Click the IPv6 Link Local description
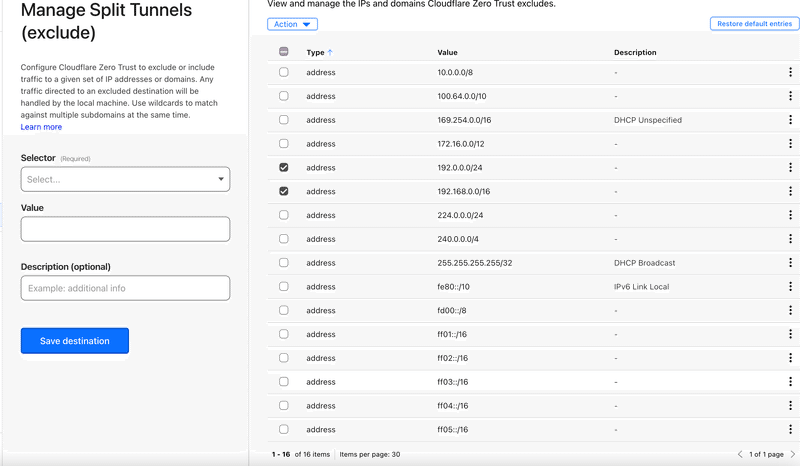The height and width of the screenshot is (466, 800). [x=641, y=287]
